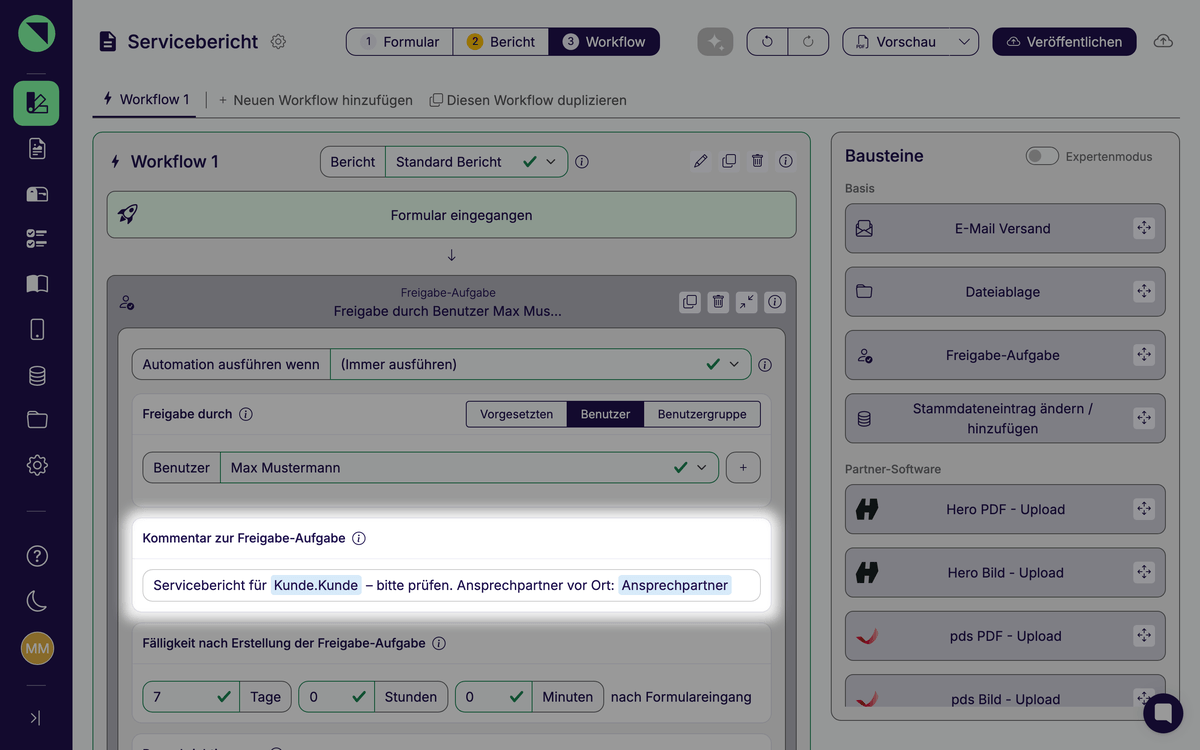The width and height of the screenshot is (1200, 750).
Task: Delete Workflow 1 with trash icon
Action: point(758,161)
